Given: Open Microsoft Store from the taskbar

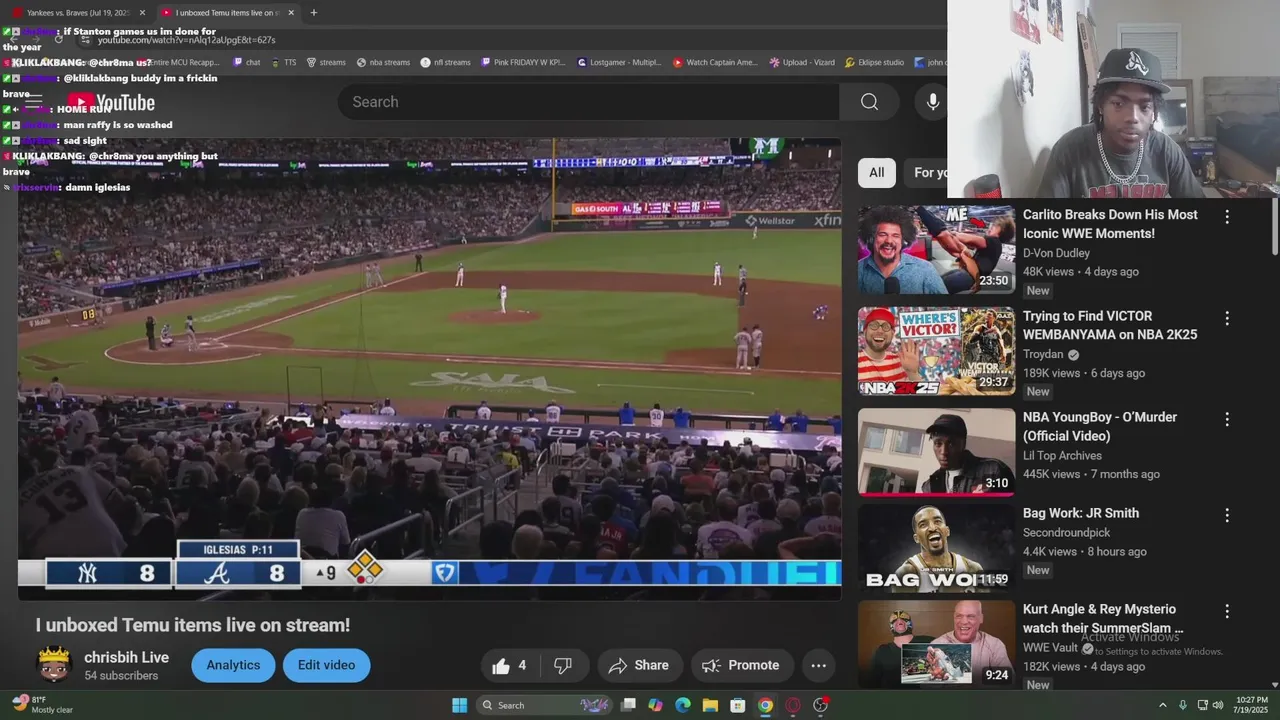Looking at the screenshot, I should (x=737, y=705).
